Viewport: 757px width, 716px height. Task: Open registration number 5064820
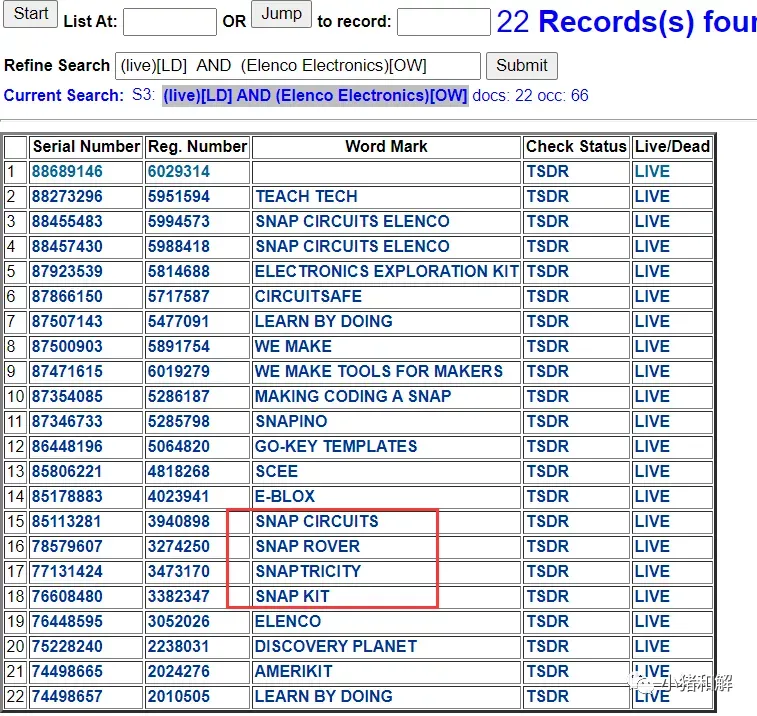pyautogui.click(x=179, y=447)
